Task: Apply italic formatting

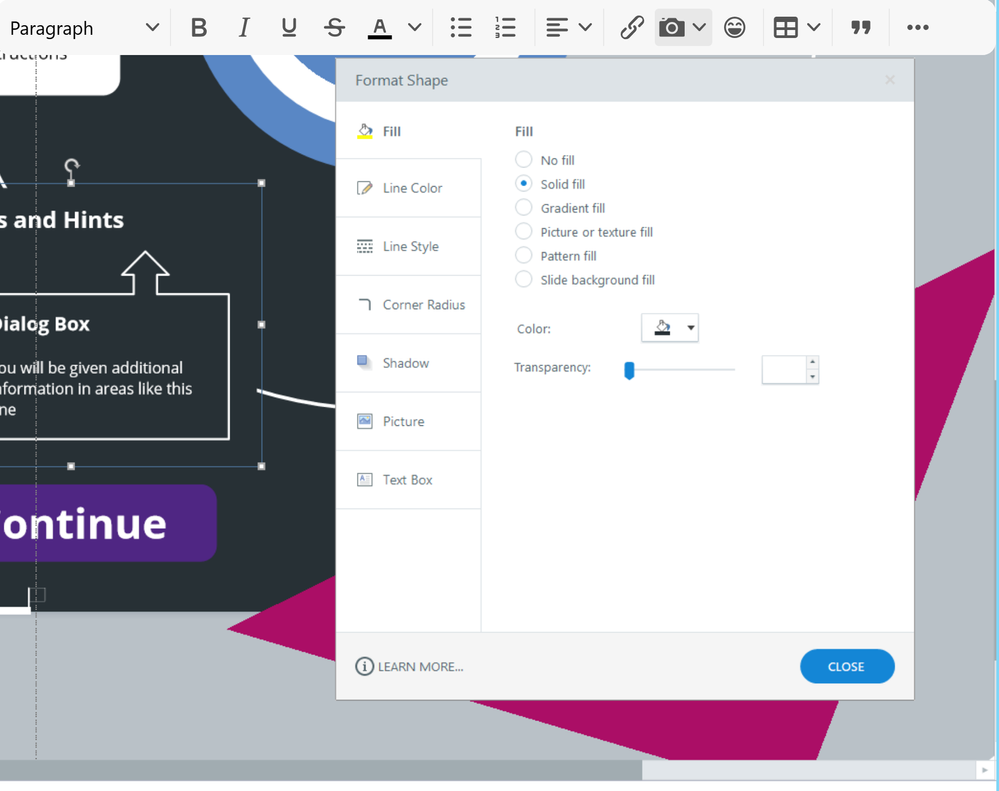Action: coord(244,28)
